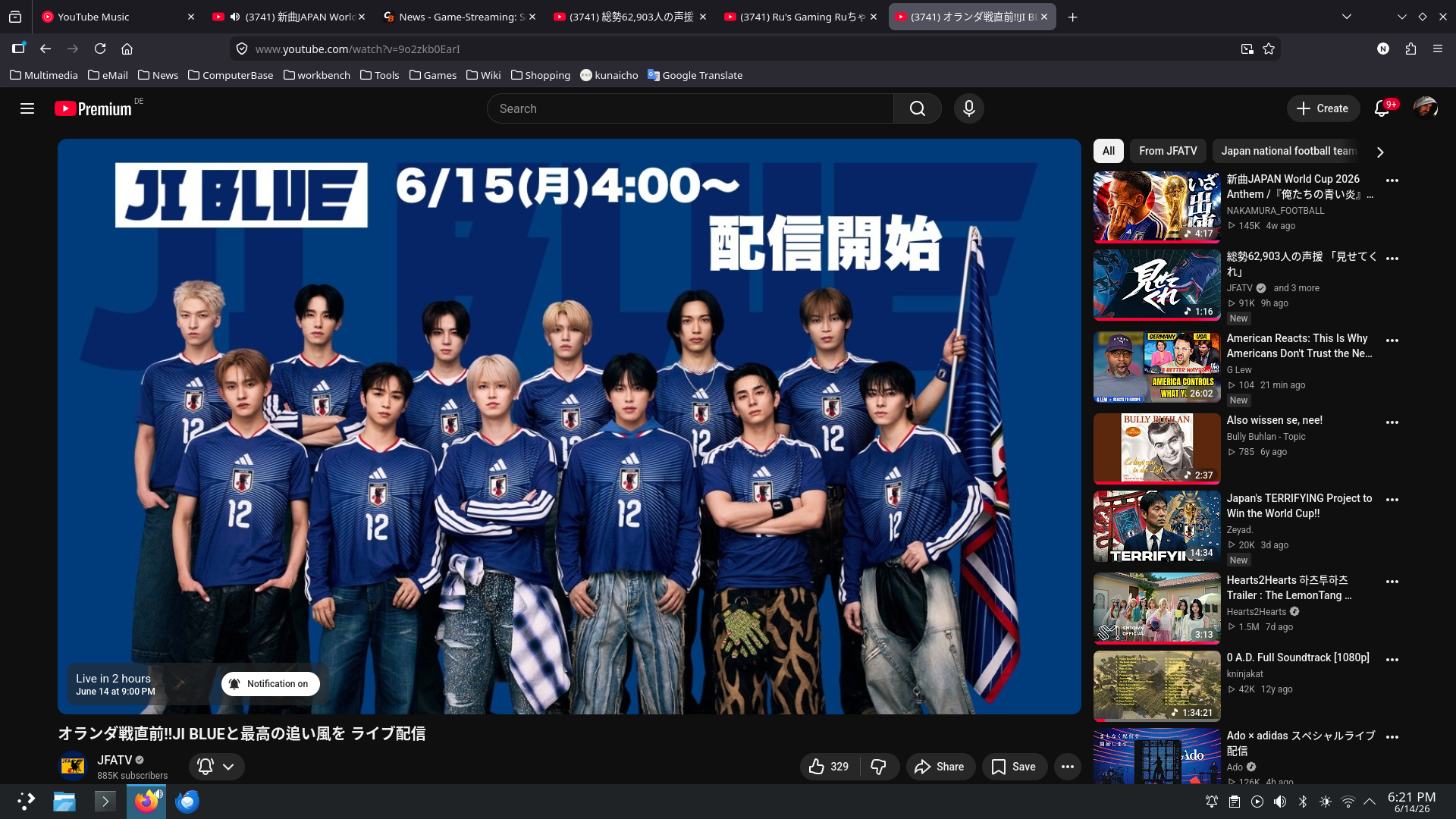Switch to the YouTube Music tab
The image size is (1456, 819).
pyautogui.click(x=118, y=17)
